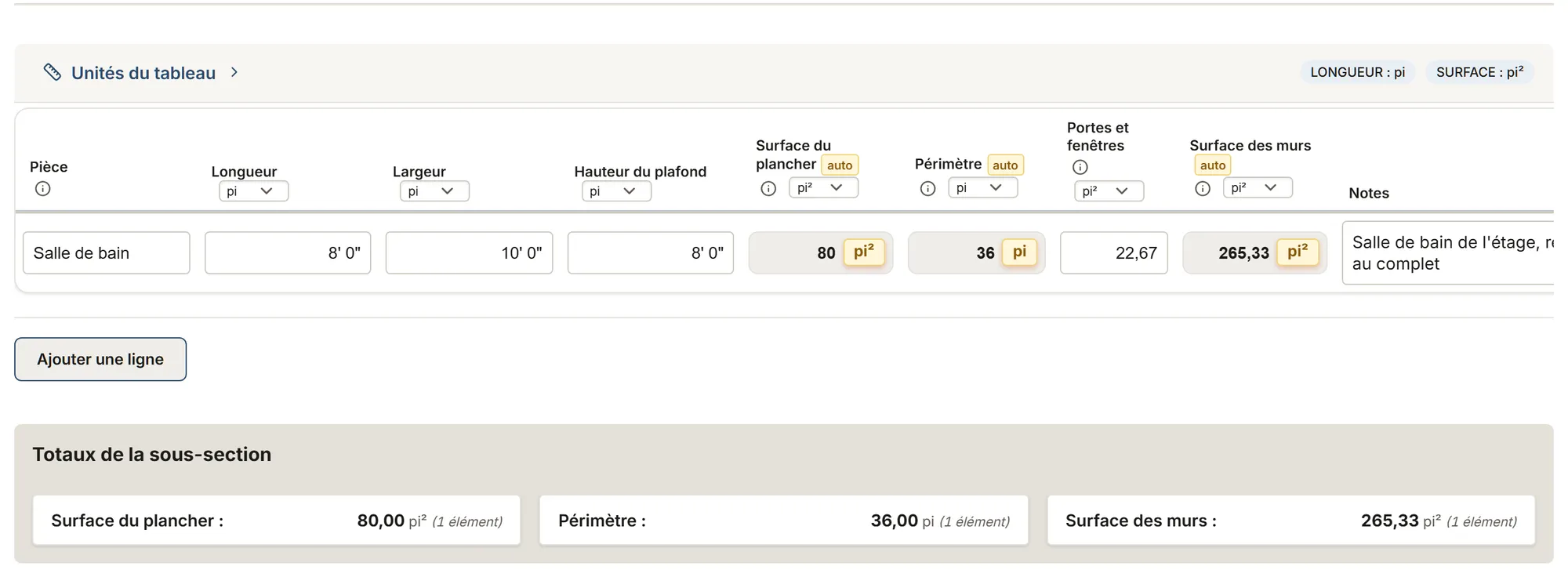Click the auto badge next to Périmètre
This screenshot has width=1568, height=577.
tap(1005, 165)
